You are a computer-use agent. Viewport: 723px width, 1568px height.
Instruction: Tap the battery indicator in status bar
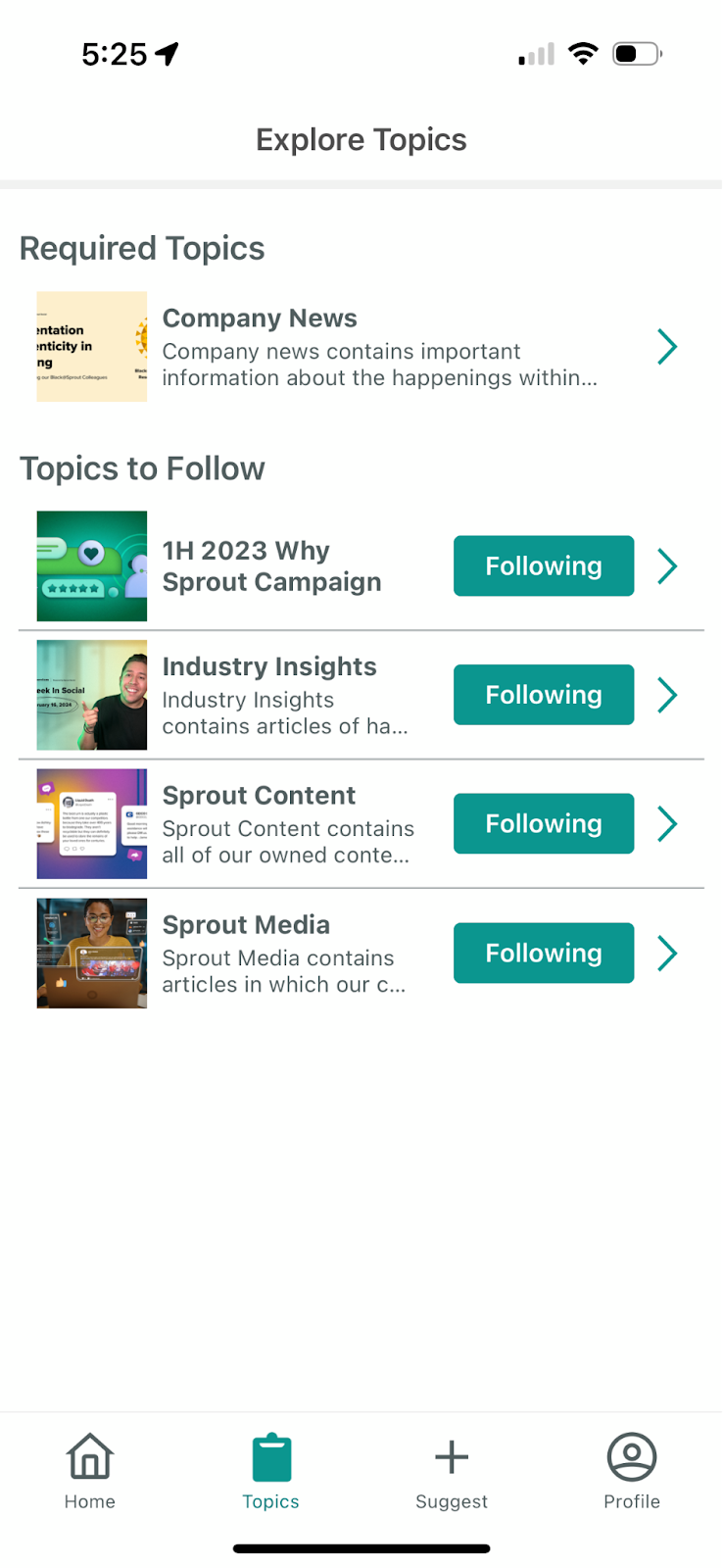pos(637,54)
